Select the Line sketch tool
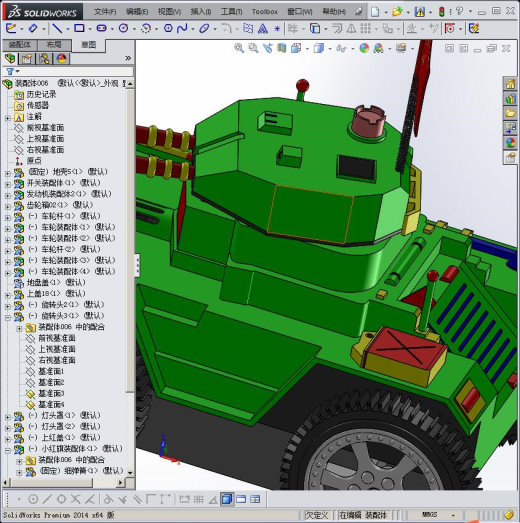 (57, 28)
